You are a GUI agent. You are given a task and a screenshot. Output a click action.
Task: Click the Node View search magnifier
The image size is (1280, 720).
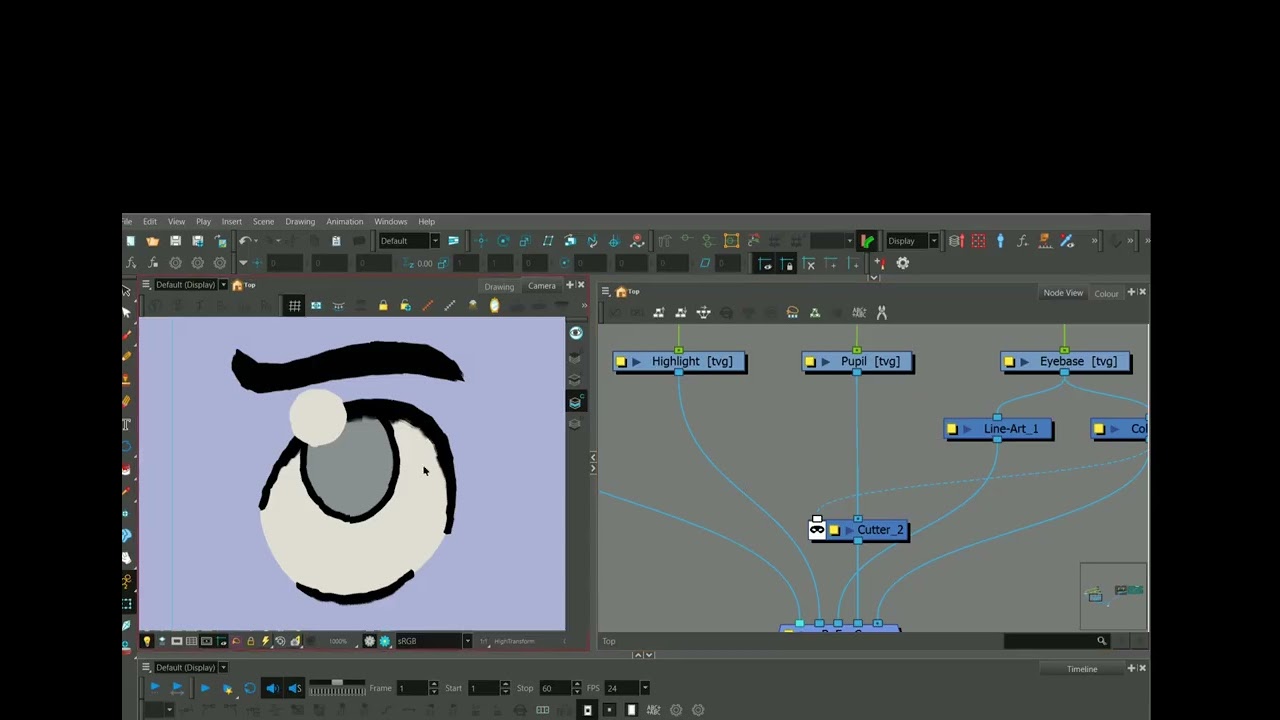1101,641
